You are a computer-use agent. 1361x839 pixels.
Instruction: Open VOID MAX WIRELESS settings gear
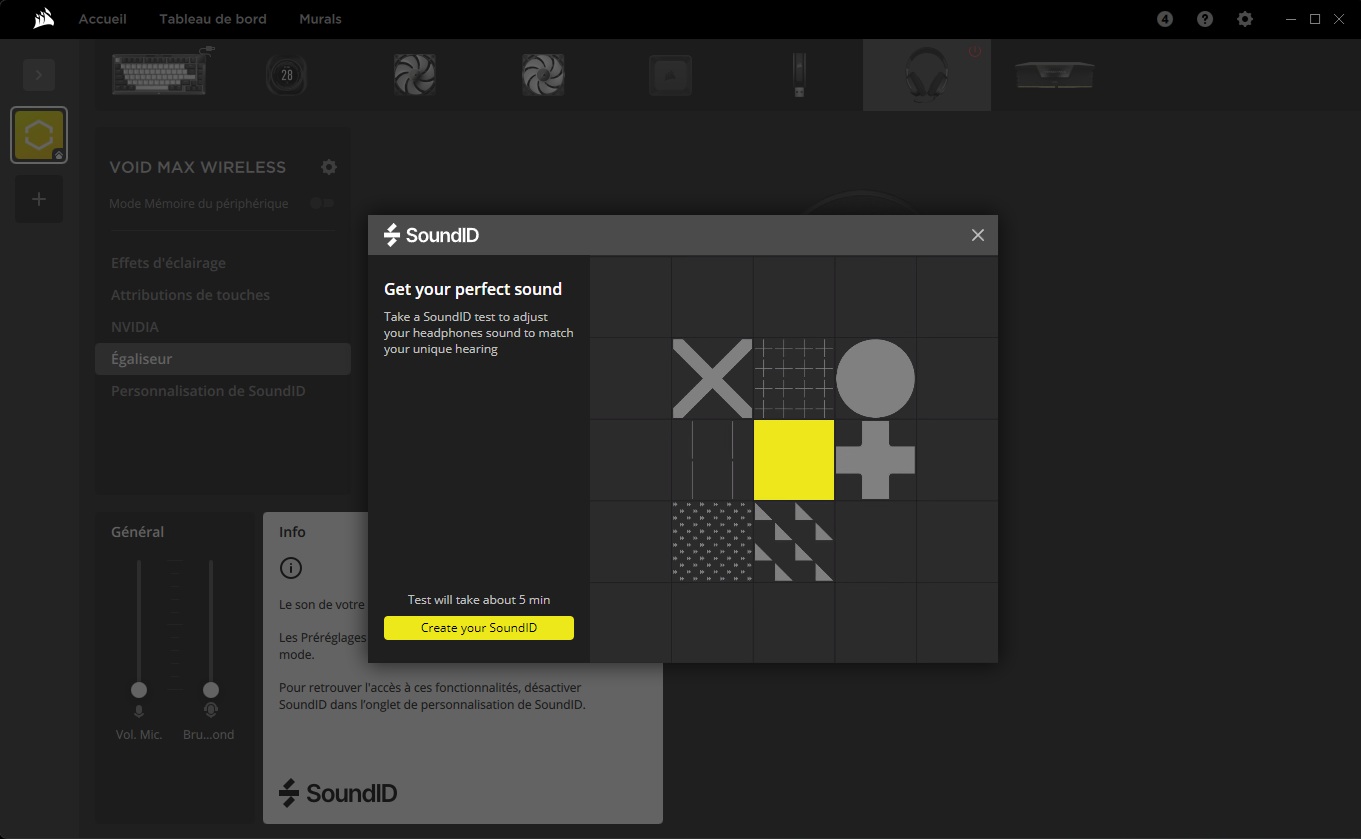pos(329,167)
